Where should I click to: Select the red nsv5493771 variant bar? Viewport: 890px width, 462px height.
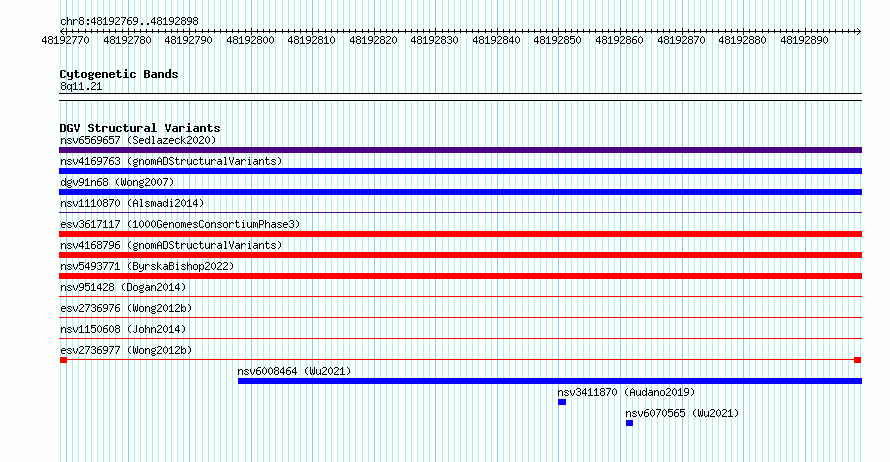(460, 276)
